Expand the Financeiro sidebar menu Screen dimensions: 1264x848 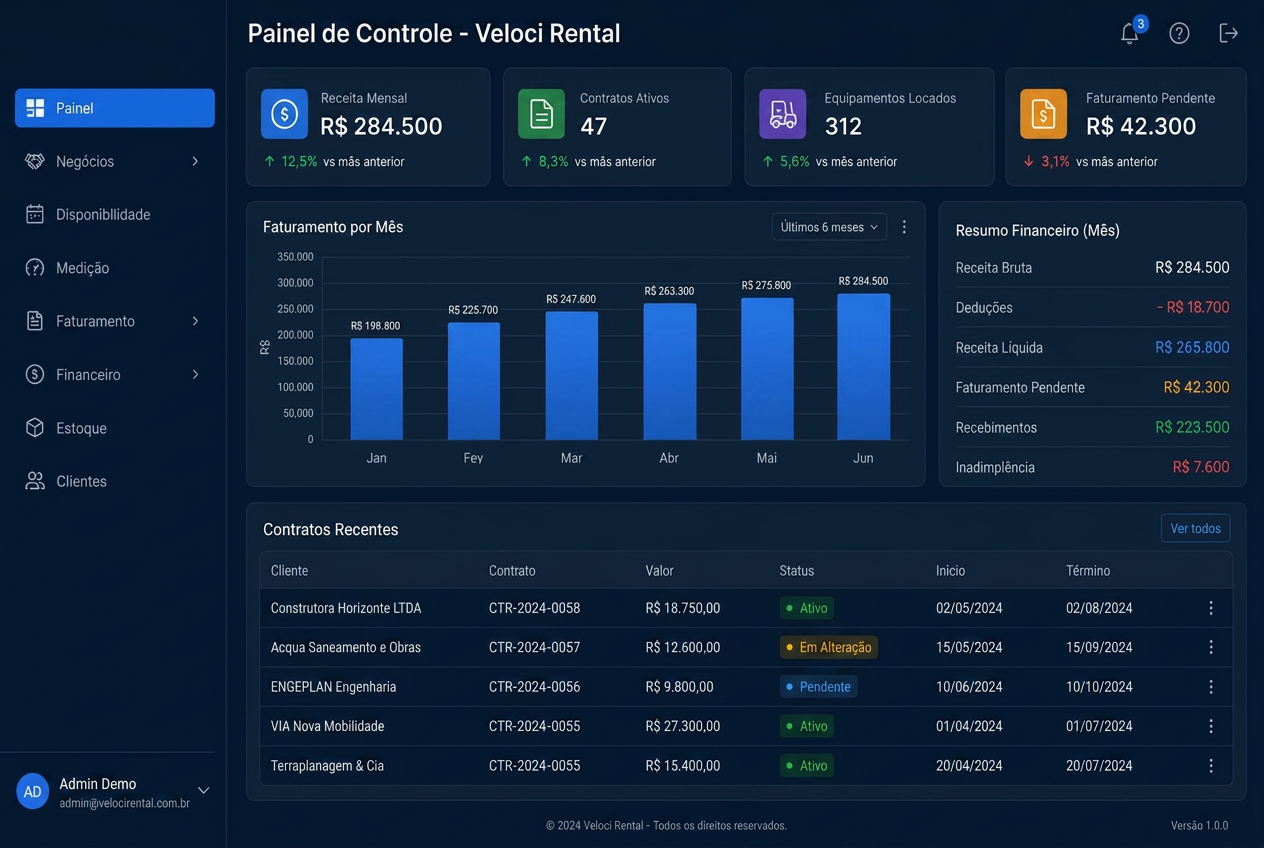115,375
